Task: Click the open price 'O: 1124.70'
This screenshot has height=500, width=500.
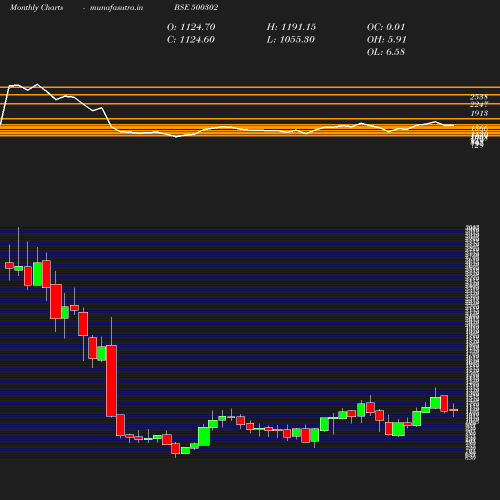Action: click(191, 27)
